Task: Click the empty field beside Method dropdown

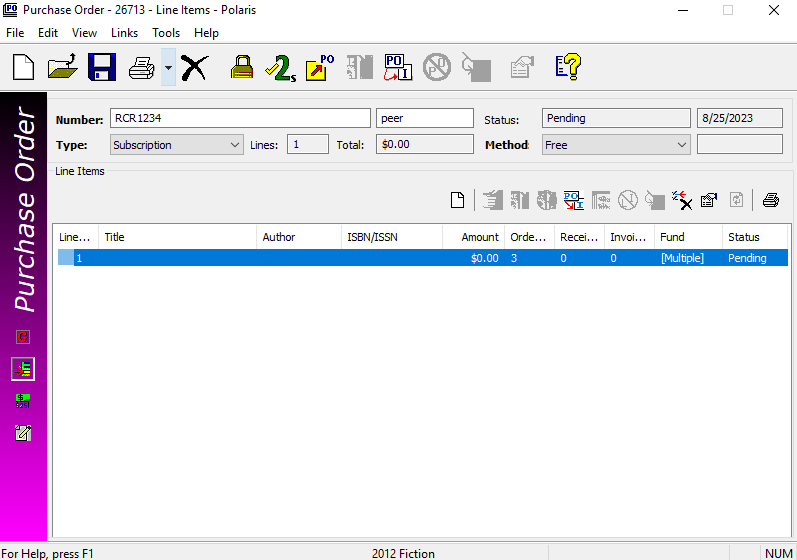Action: pos(740,144)
